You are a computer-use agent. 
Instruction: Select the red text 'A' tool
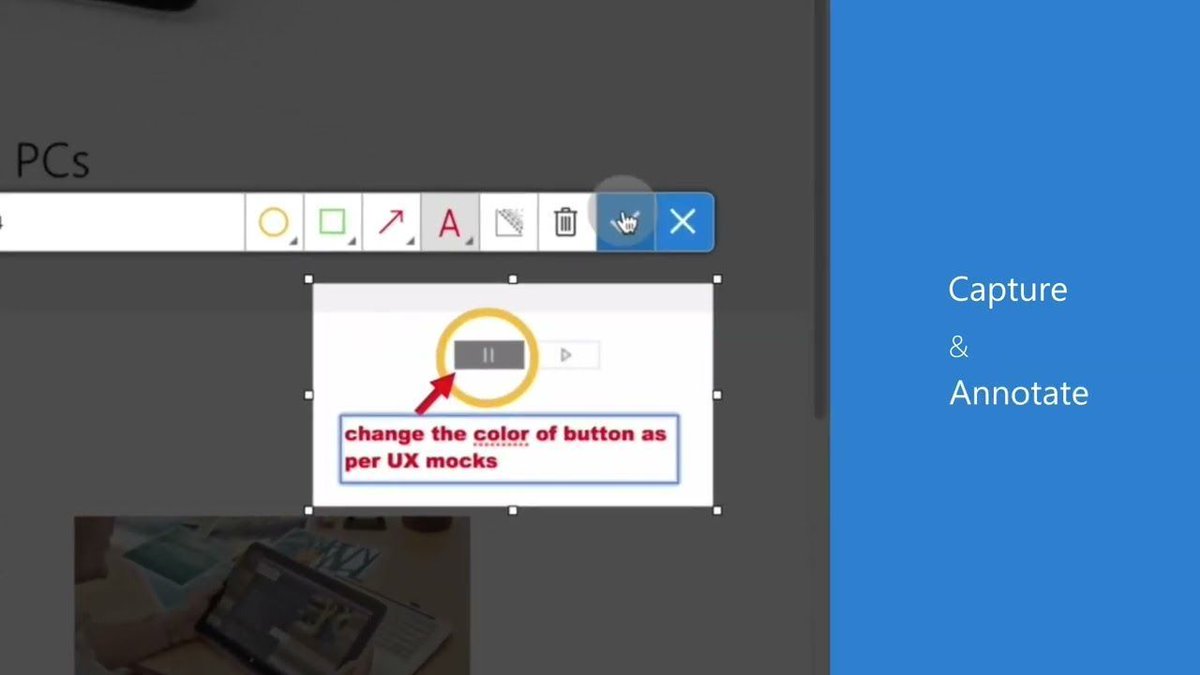click(x=450, y=222)
